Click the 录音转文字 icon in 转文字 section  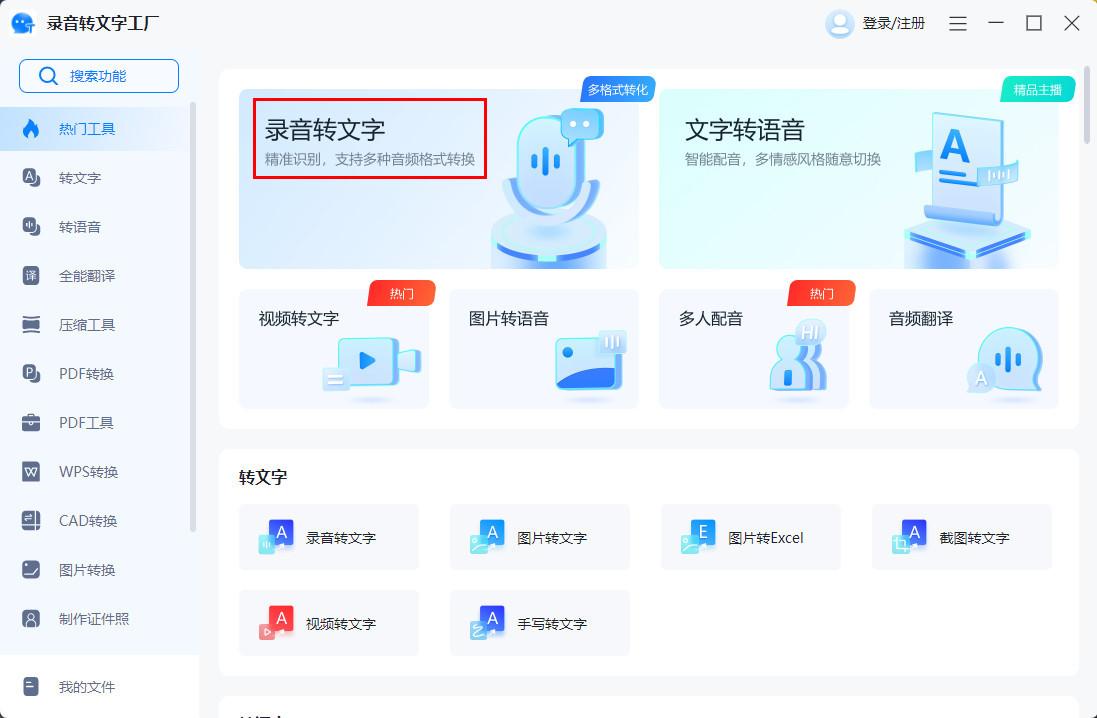pyautogui.click(x=276, y=537)
